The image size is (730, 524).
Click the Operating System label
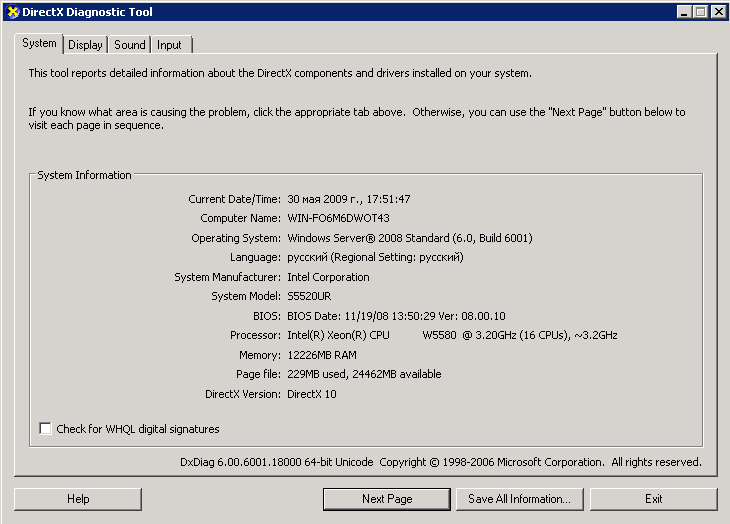click(x=236, y=238)
